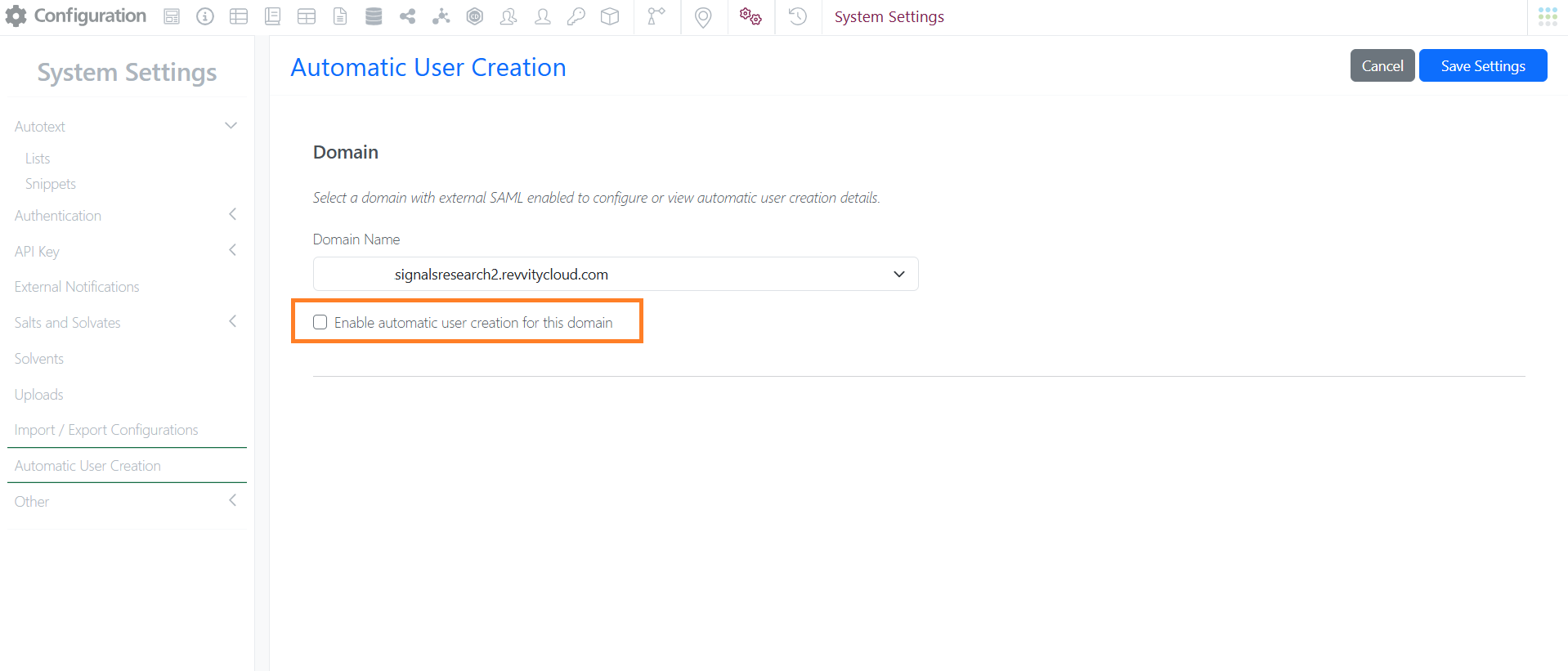Open the document page icon
The height and width of the screenshot is (671, 1568).
point(340,16)
